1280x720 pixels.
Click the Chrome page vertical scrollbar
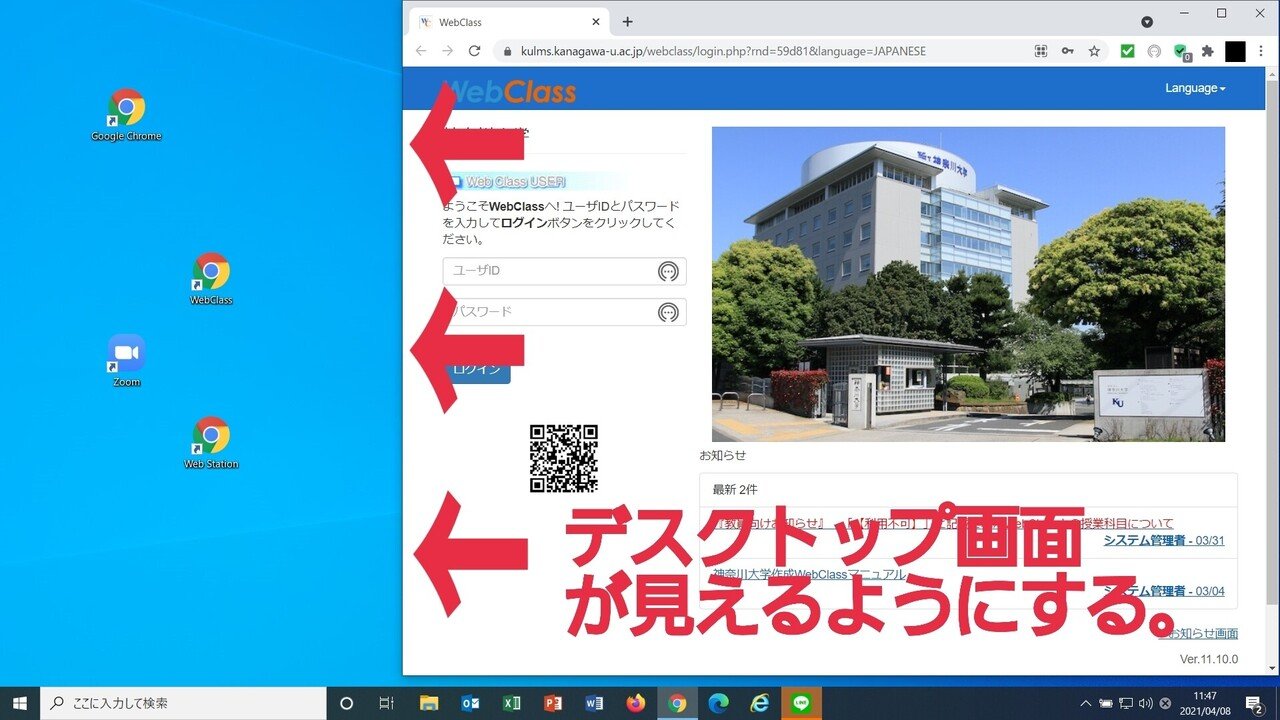[1272, 370]
